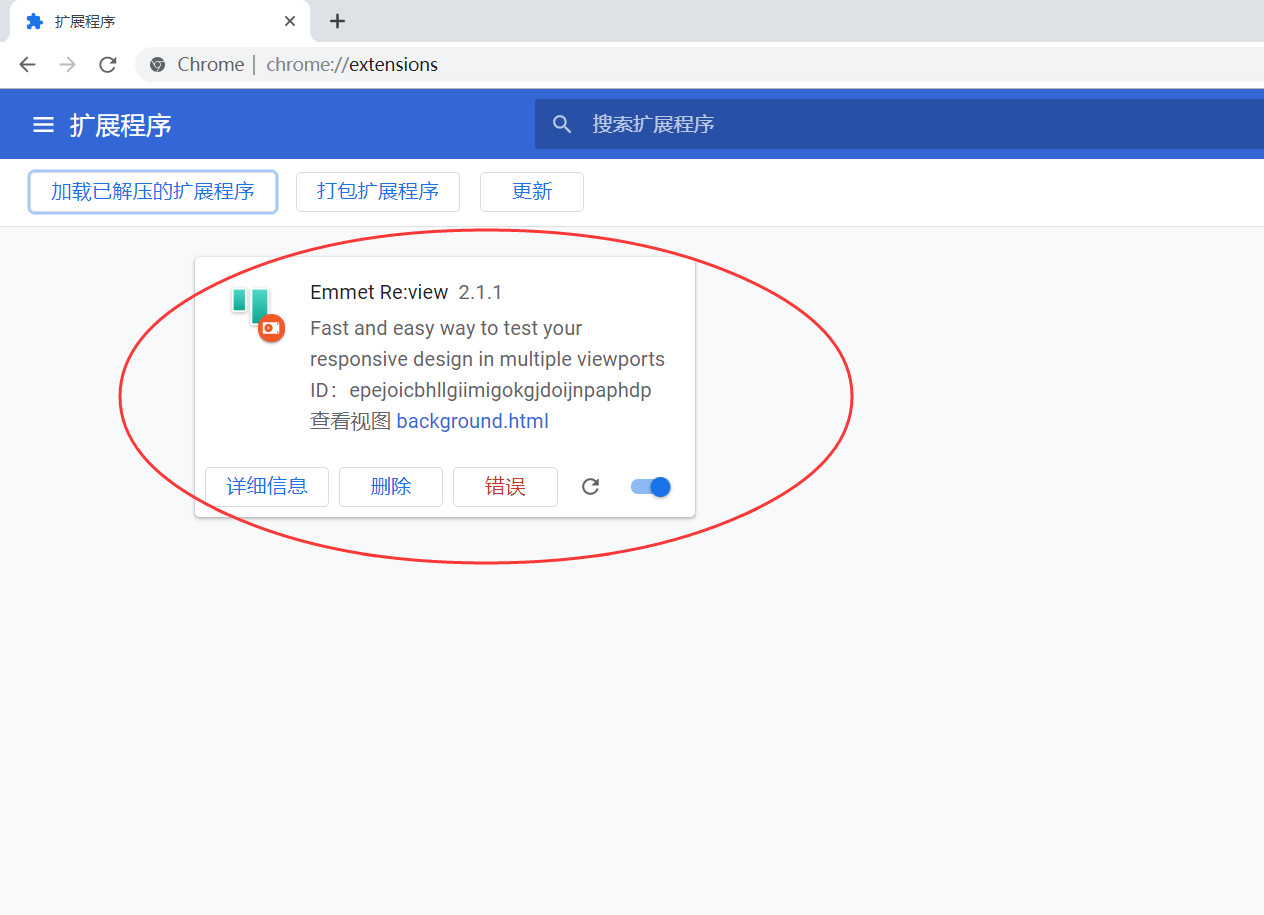Click 更新 to update extensions
Image resolution: width=1264 pixels, height=915 pixels.
pyautogui.click(x=531, y=191)
